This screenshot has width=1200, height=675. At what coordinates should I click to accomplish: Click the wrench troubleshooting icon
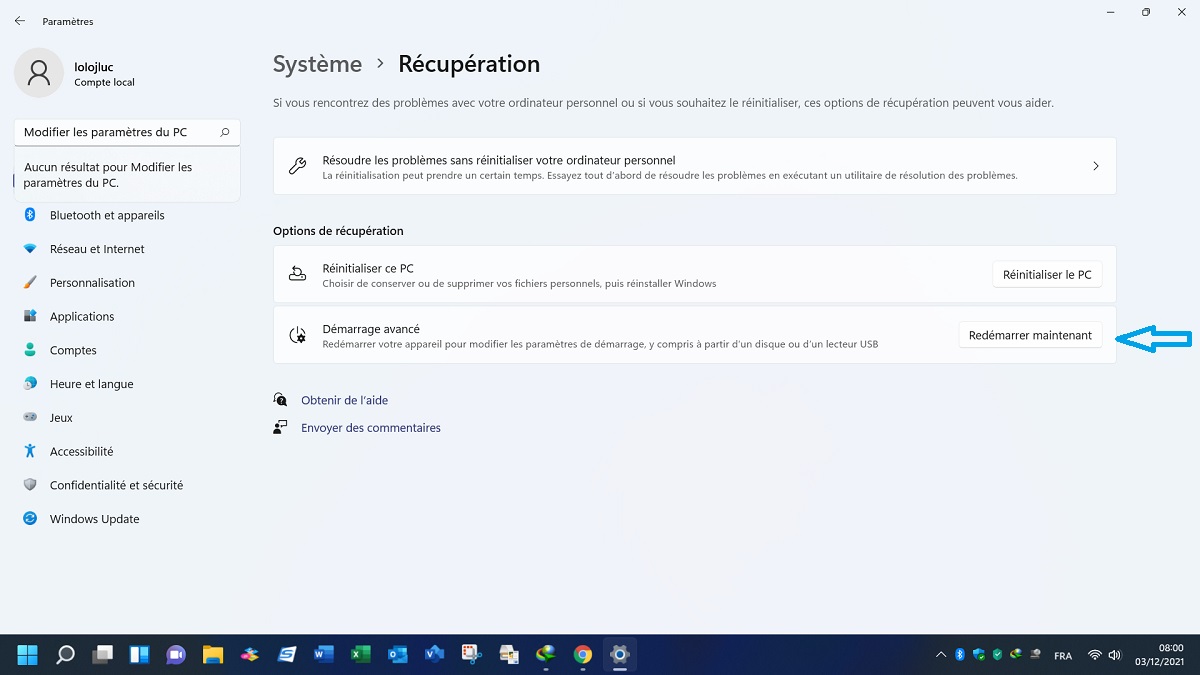[297, 166]
